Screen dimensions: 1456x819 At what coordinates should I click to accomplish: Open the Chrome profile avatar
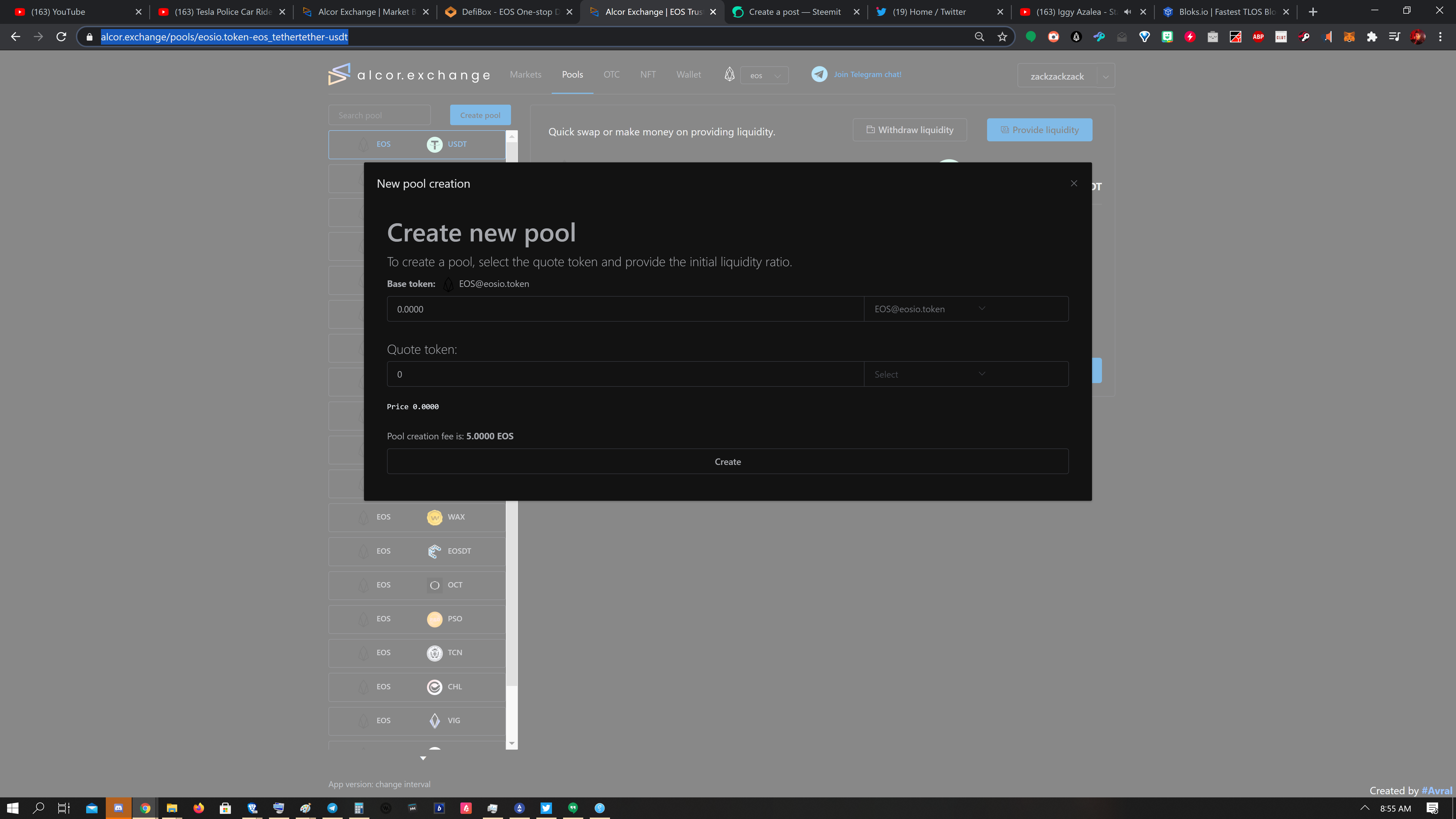pos(1418,37)
